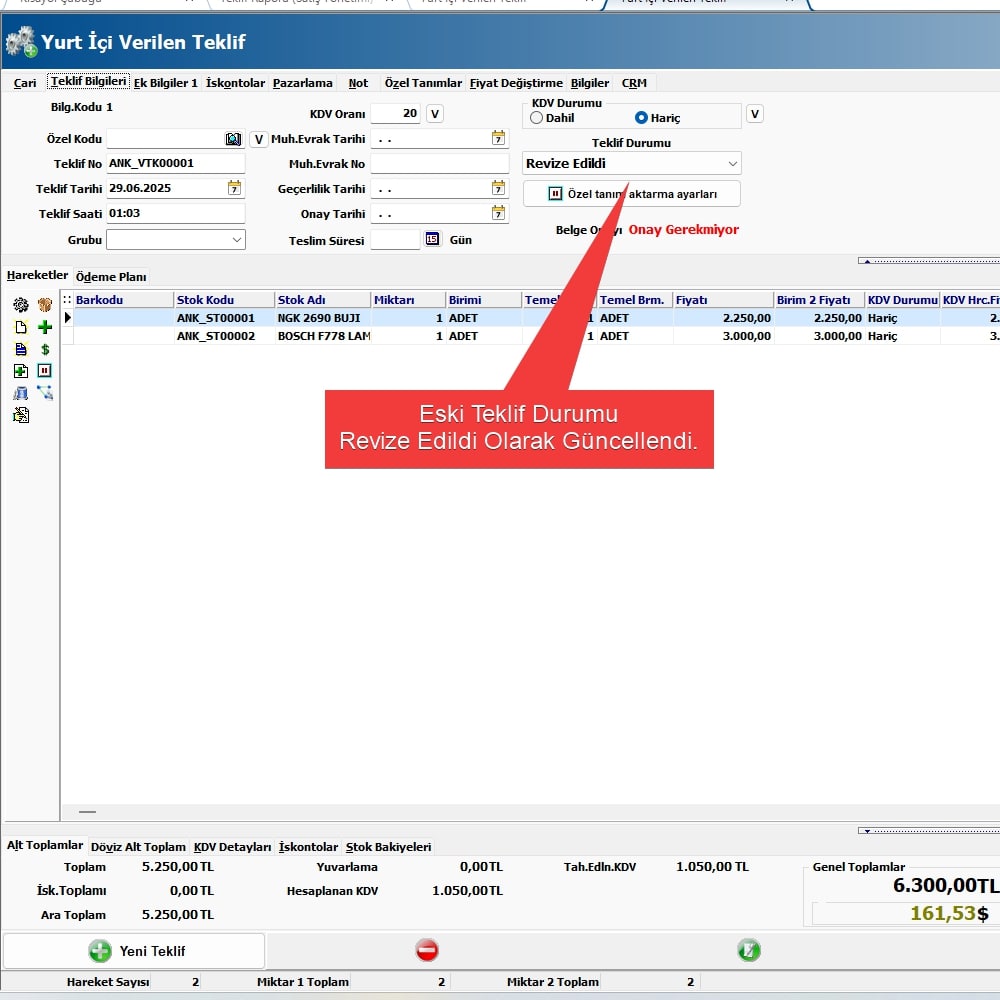This screenshot has width=1000, height=1000.
Task: Open the calendar for Geçerlilik Tarihi
Action: click(498, 188)
